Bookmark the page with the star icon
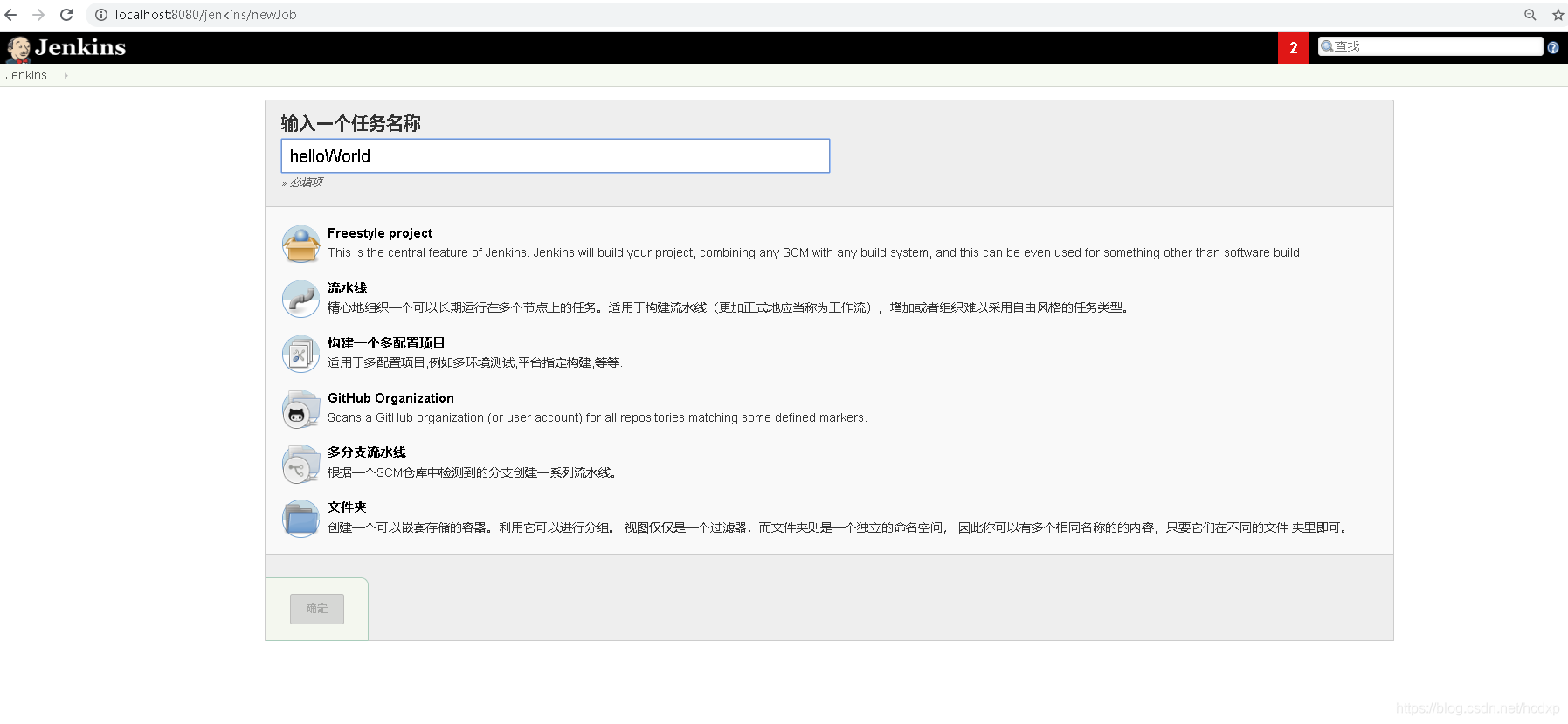The image size is (1568, 724). (1558, 15)
